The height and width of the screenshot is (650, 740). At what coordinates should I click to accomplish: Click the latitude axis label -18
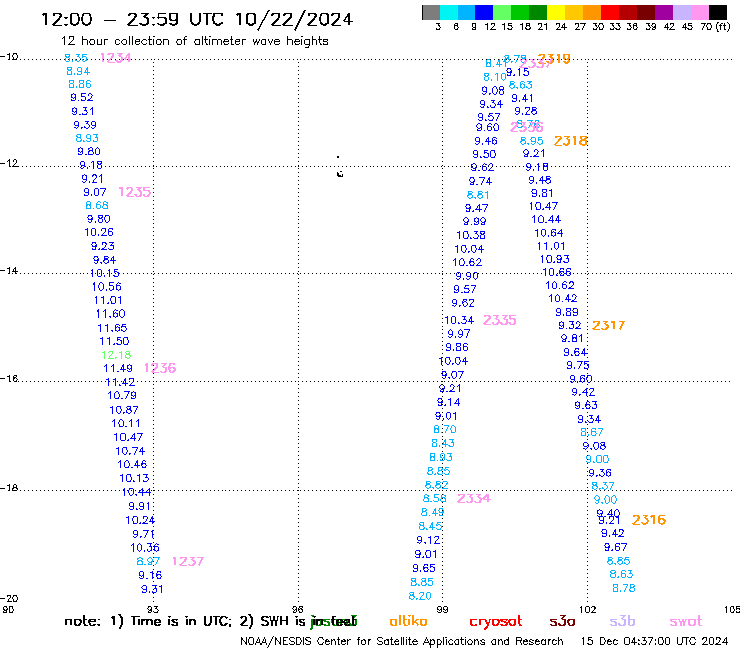pyautogui.click(x=9, y=488)
